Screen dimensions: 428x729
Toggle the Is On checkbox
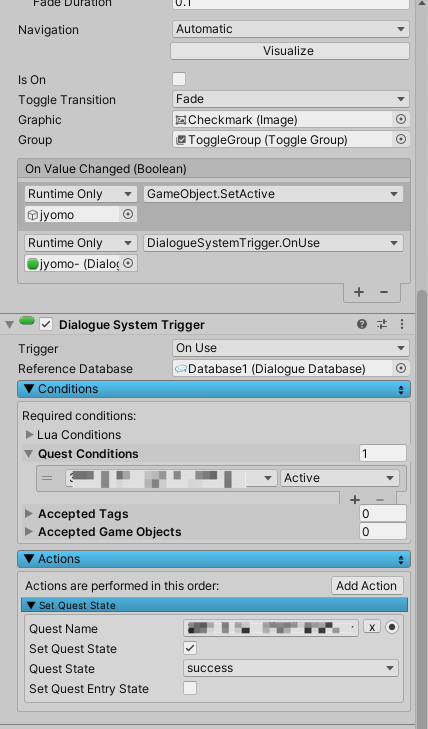(x=179, y=79)
